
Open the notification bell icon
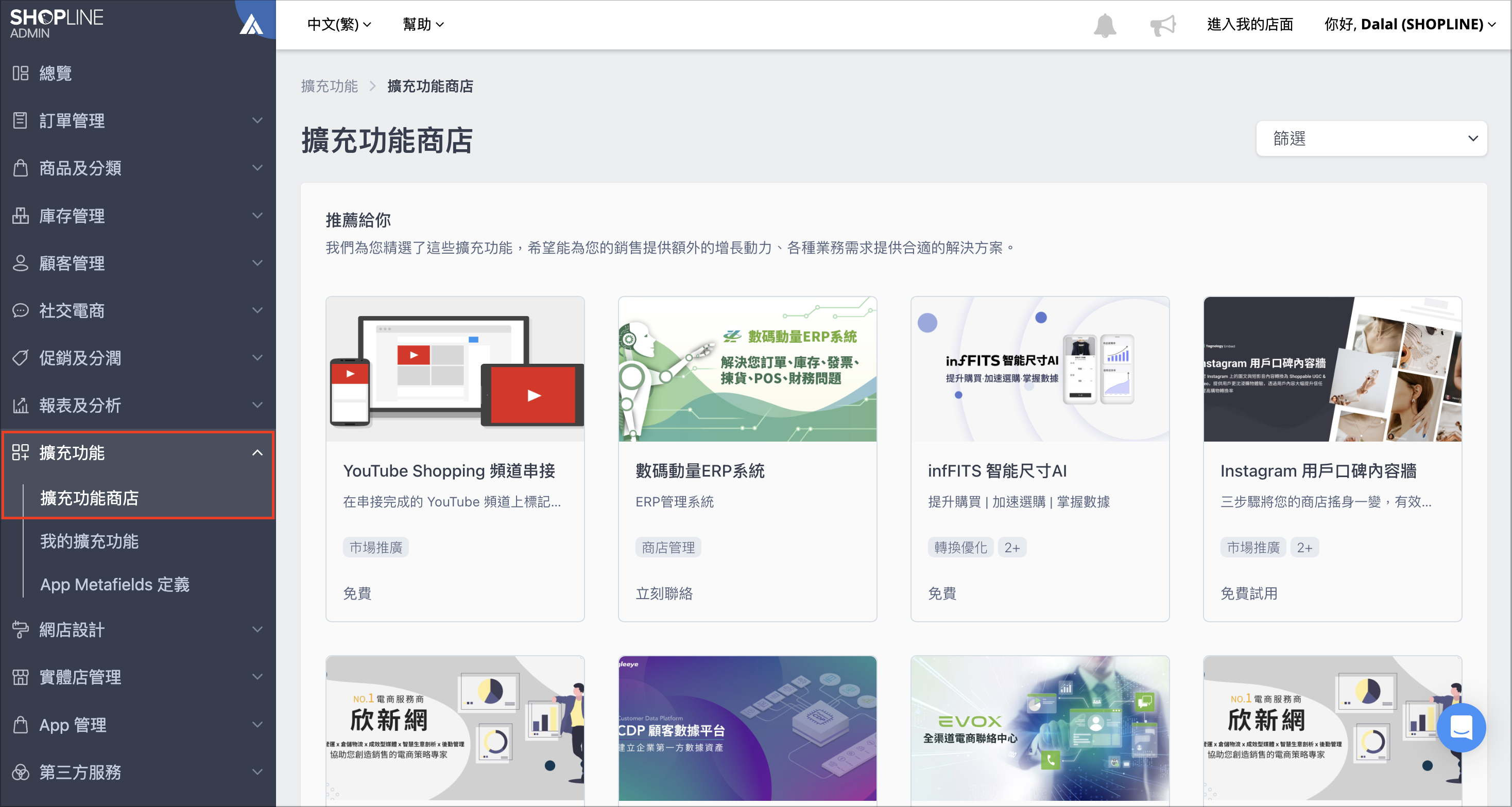coord(1105,25)
